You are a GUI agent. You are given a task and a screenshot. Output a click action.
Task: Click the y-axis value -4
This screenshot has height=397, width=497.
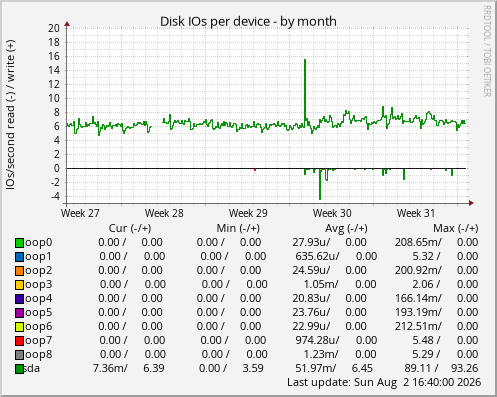tap(55, 196)
